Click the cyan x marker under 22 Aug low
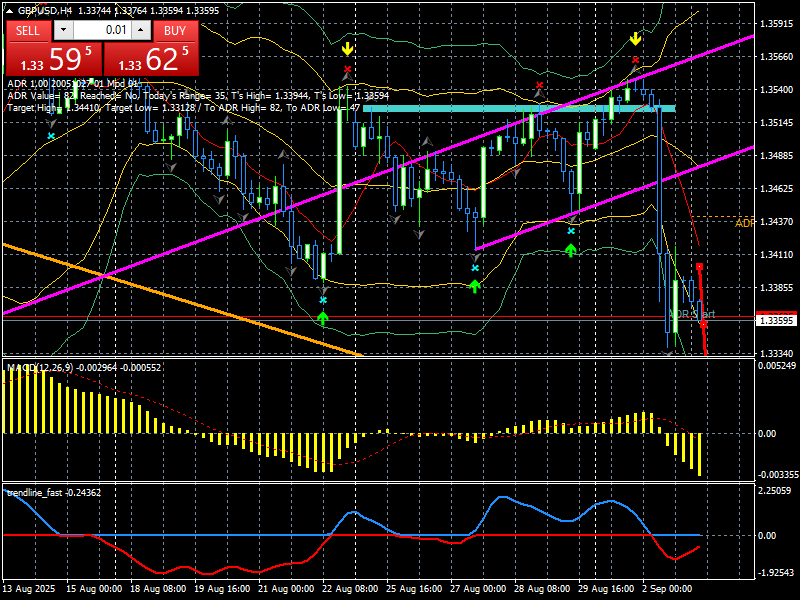Image resolution: width=800 pixels, height=600 pixels. point(323,300)
